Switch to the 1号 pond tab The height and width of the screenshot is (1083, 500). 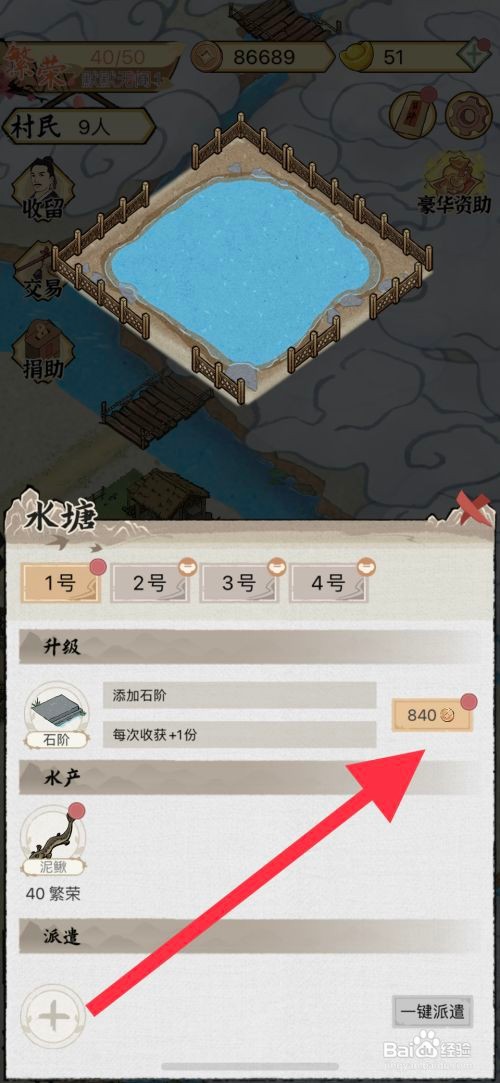click(x=61, y=584)
